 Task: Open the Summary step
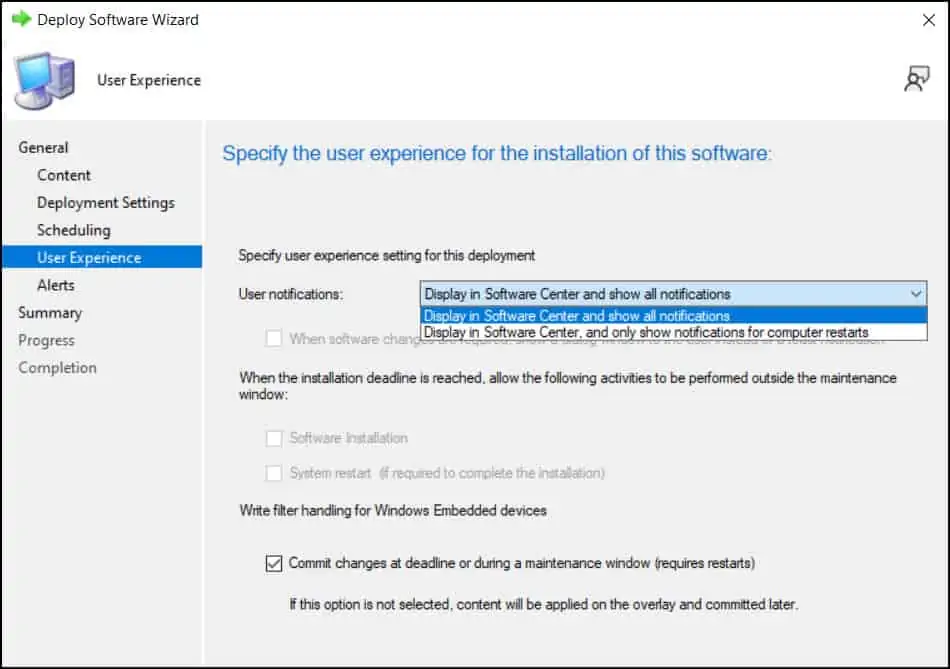[50, 313]
